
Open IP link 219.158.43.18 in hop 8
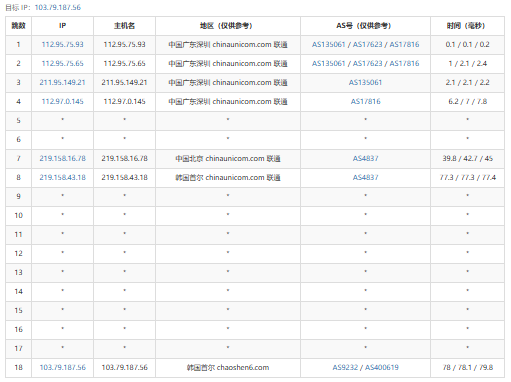(x=62, y=177)
